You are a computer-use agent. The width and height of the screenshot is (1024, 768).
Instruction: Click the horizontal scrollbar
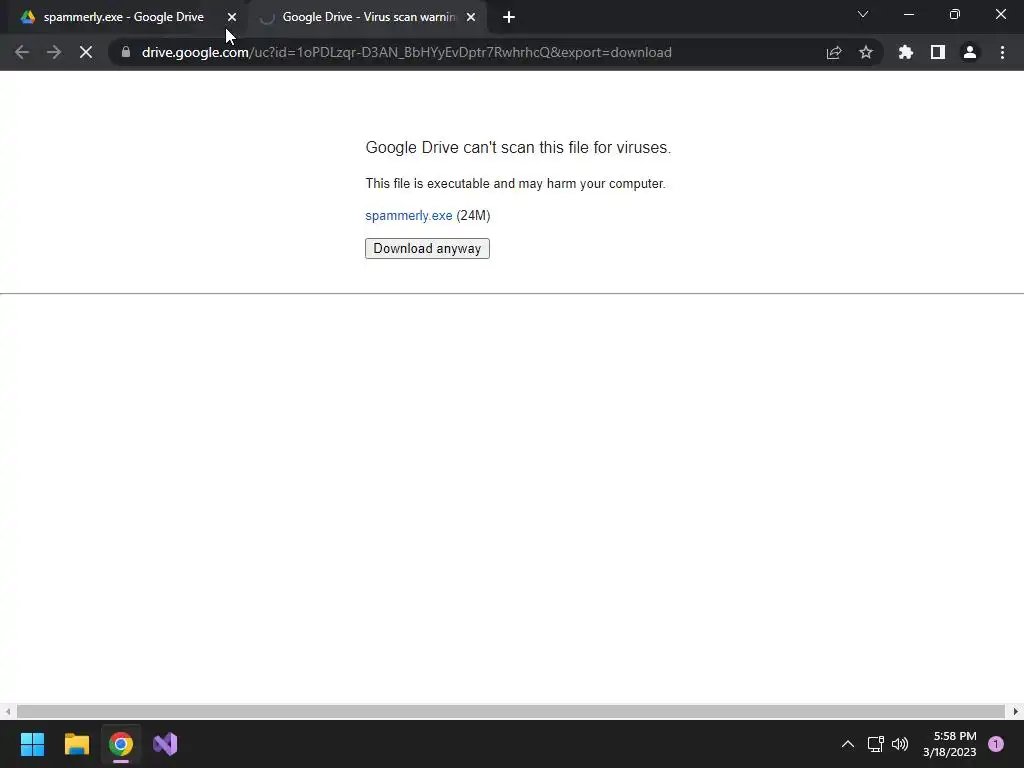point(511,711)
